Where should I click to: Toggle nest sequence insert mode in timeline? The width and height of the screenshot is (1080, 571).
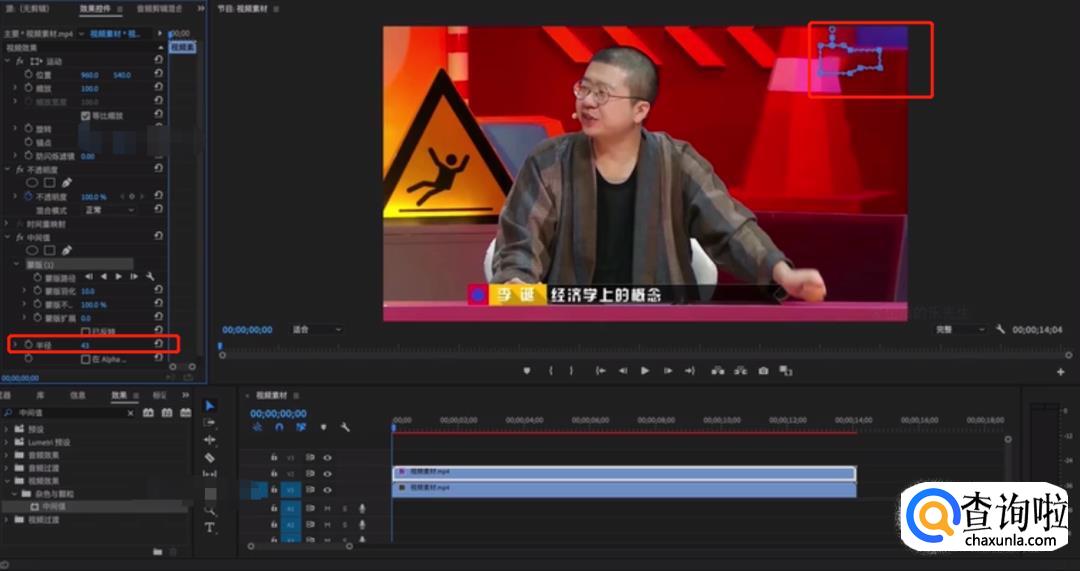(x=257, y=427)
